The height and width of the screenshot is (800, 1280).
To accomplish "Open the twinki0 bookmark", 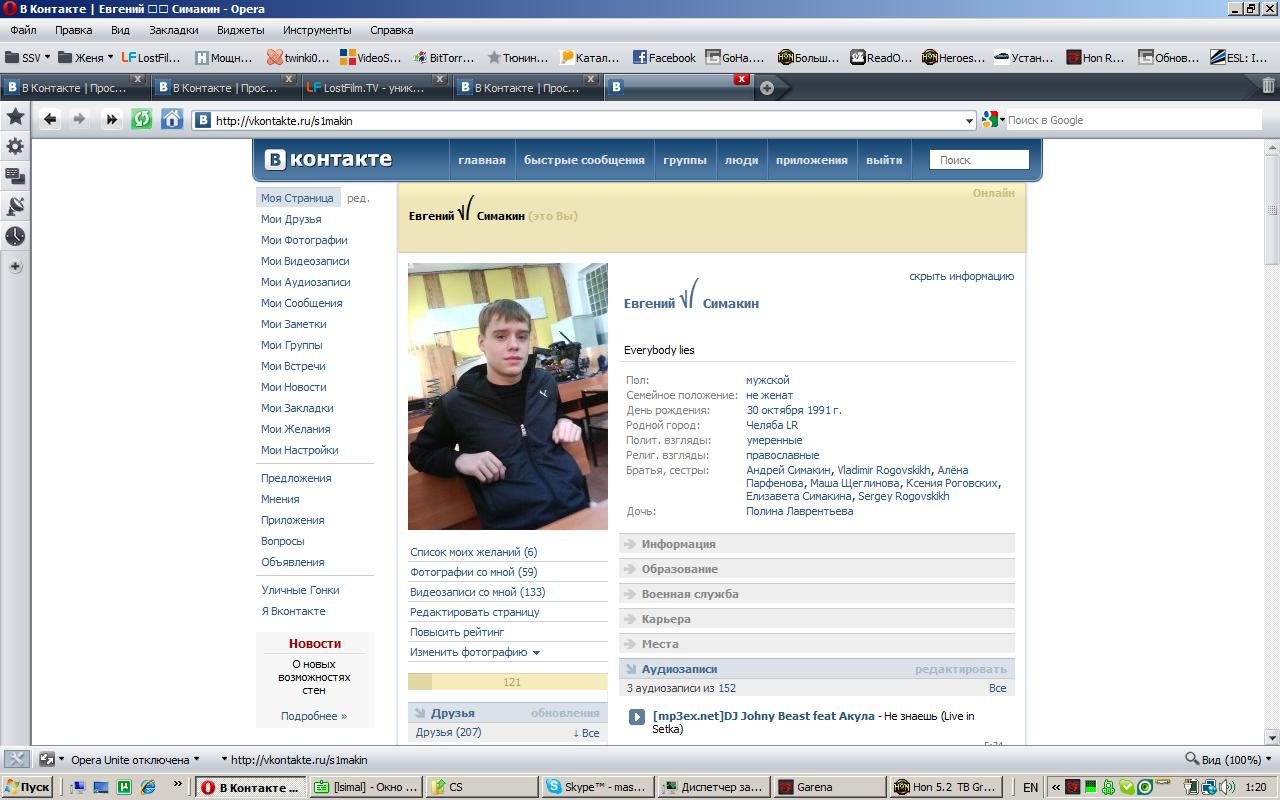I will (x=298, y=58).
